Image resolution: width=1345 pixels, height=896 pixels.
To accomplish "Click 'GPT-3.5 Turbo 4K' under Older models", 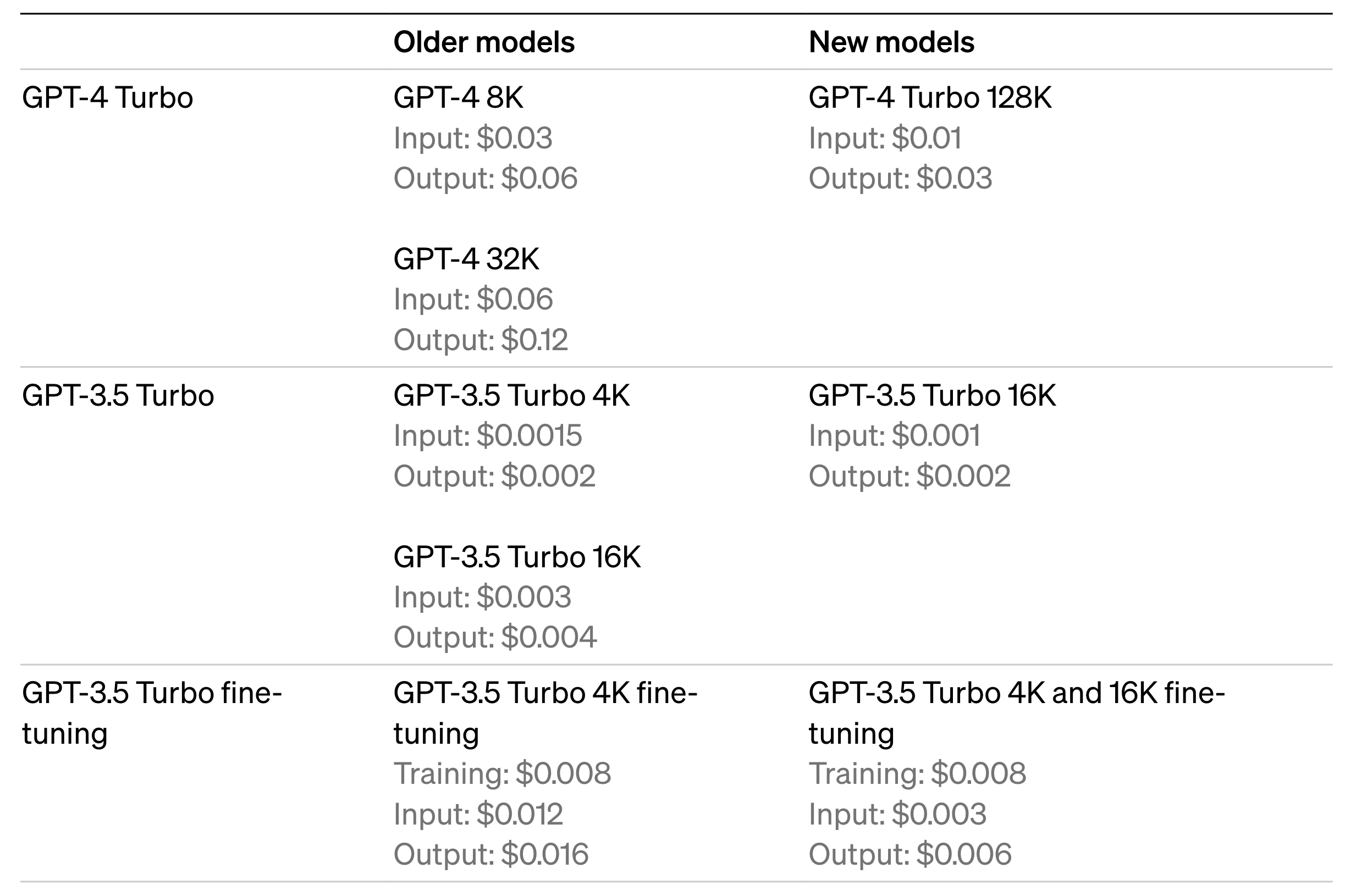I will tap(511, 395).
